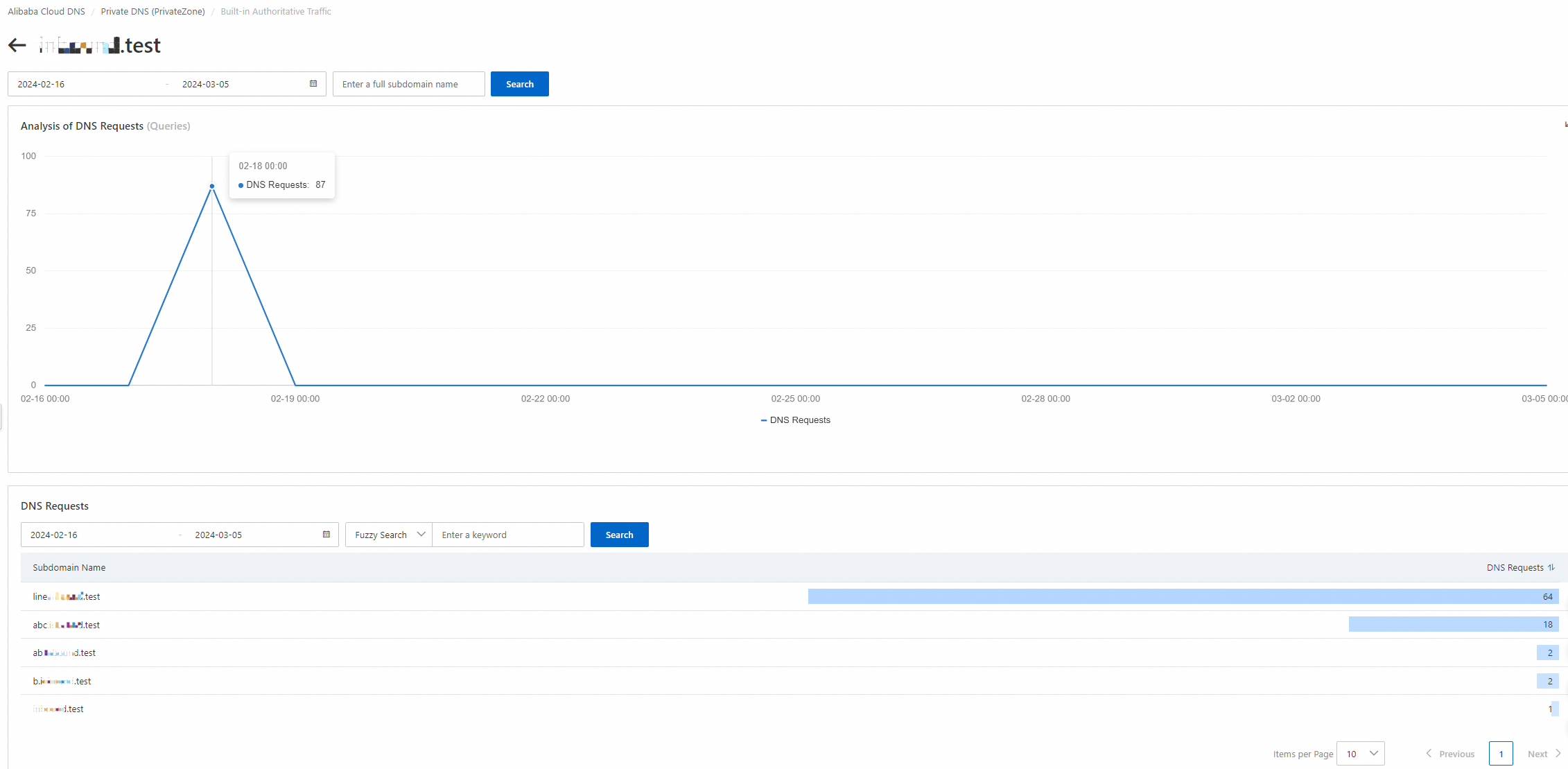Viewport: 1568px width, 769px height.
Task: Click the Search button beside keyword field
Action: pos(619,535)
